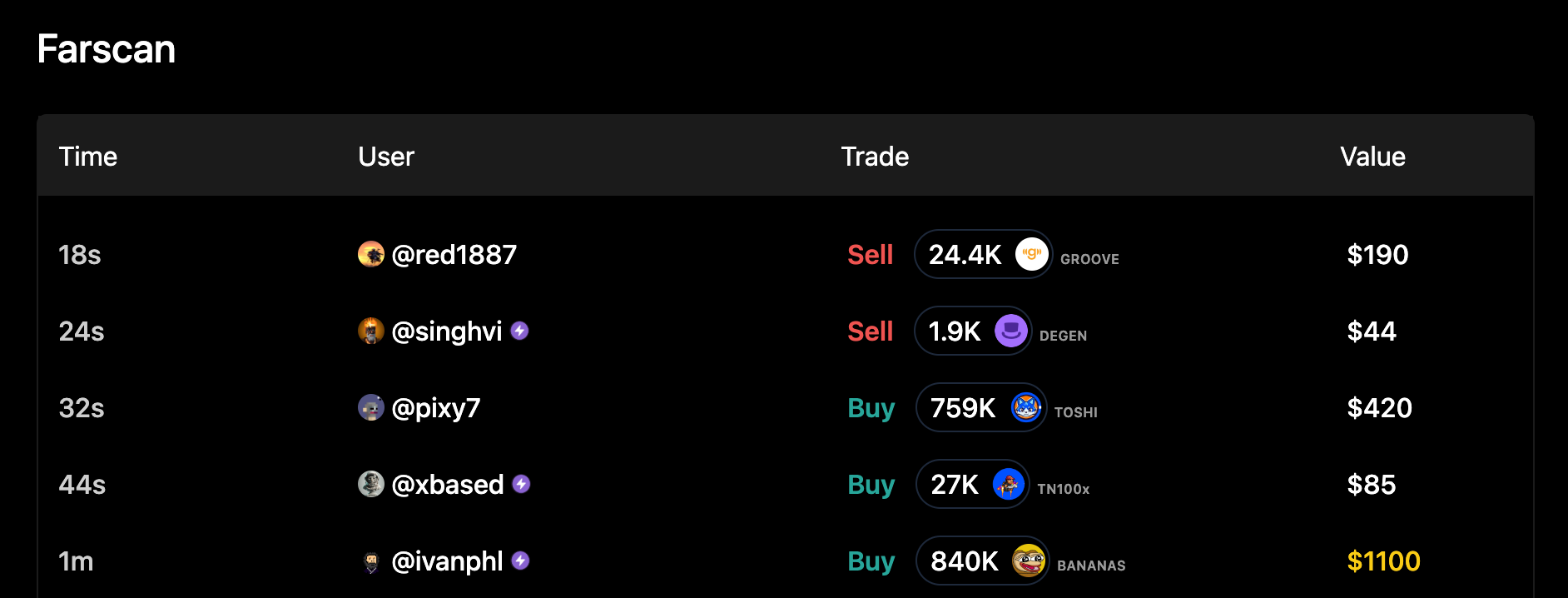Click the BANANAS token icon

tap(1029, 561)
